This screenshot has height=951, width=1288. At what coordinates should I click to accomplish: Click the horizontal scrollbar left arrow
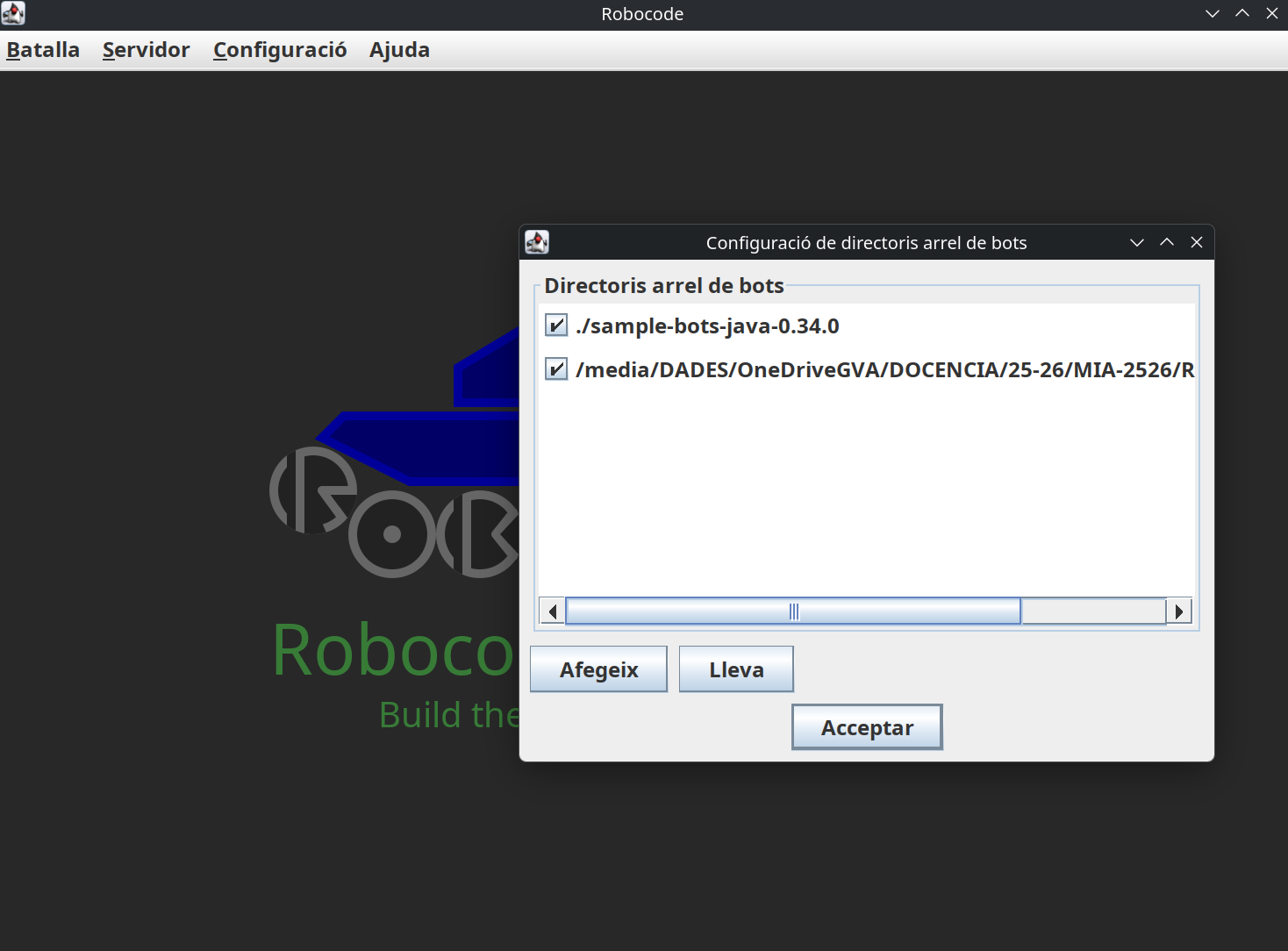click(x=552, y=611)
